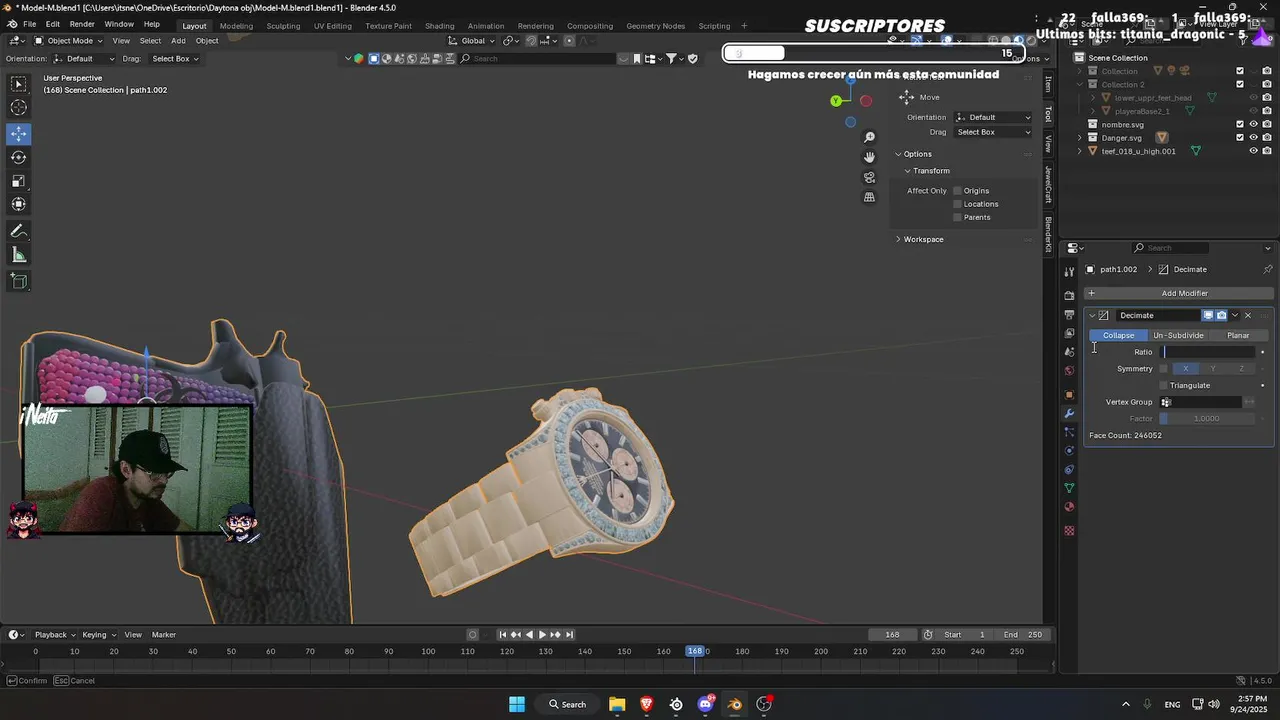Hide teef_018_u_high.001 with its eye icon
This screenshot has height=720, width=1280.
coord(1253,151)
